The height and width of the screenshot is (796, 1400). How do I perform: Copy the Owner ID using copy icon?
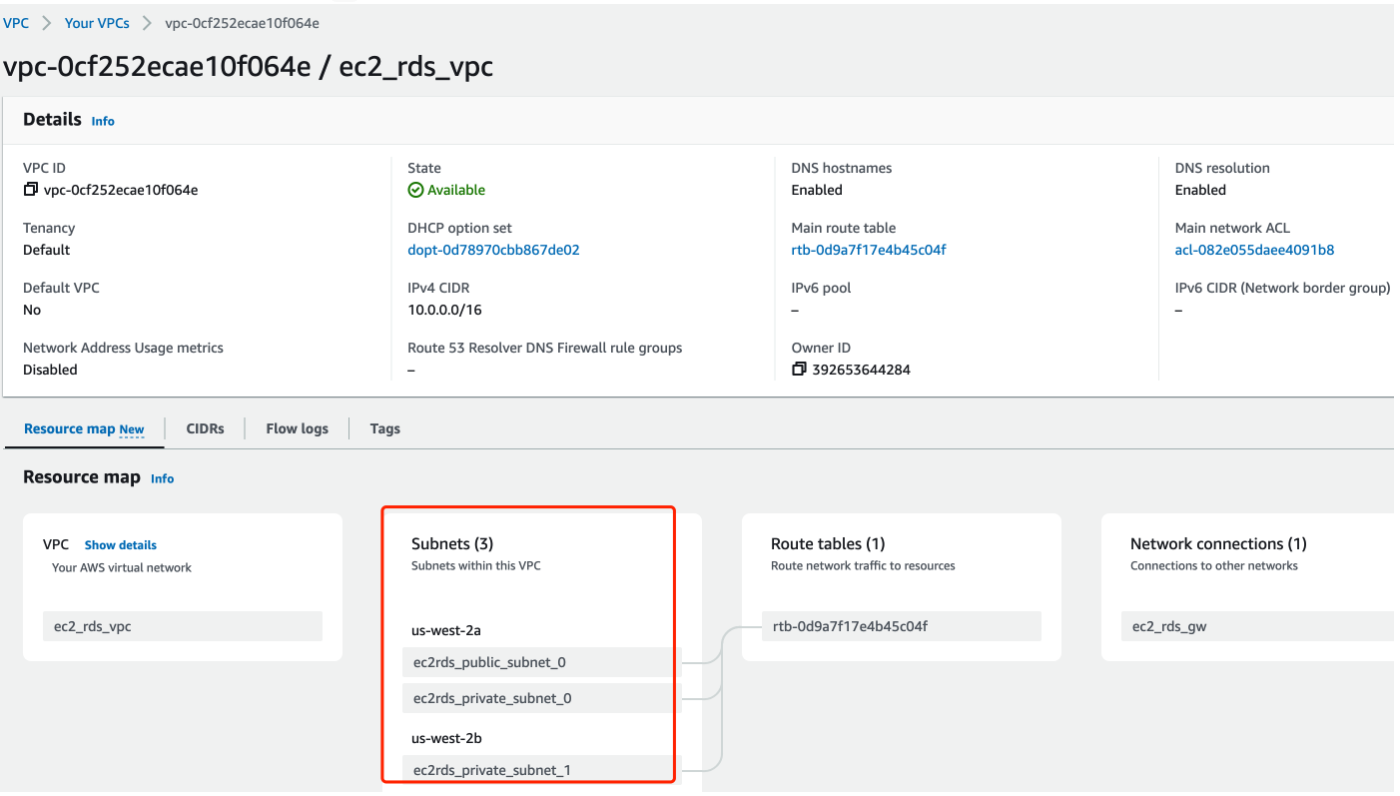pyautogui.click(x=798, y=370)
